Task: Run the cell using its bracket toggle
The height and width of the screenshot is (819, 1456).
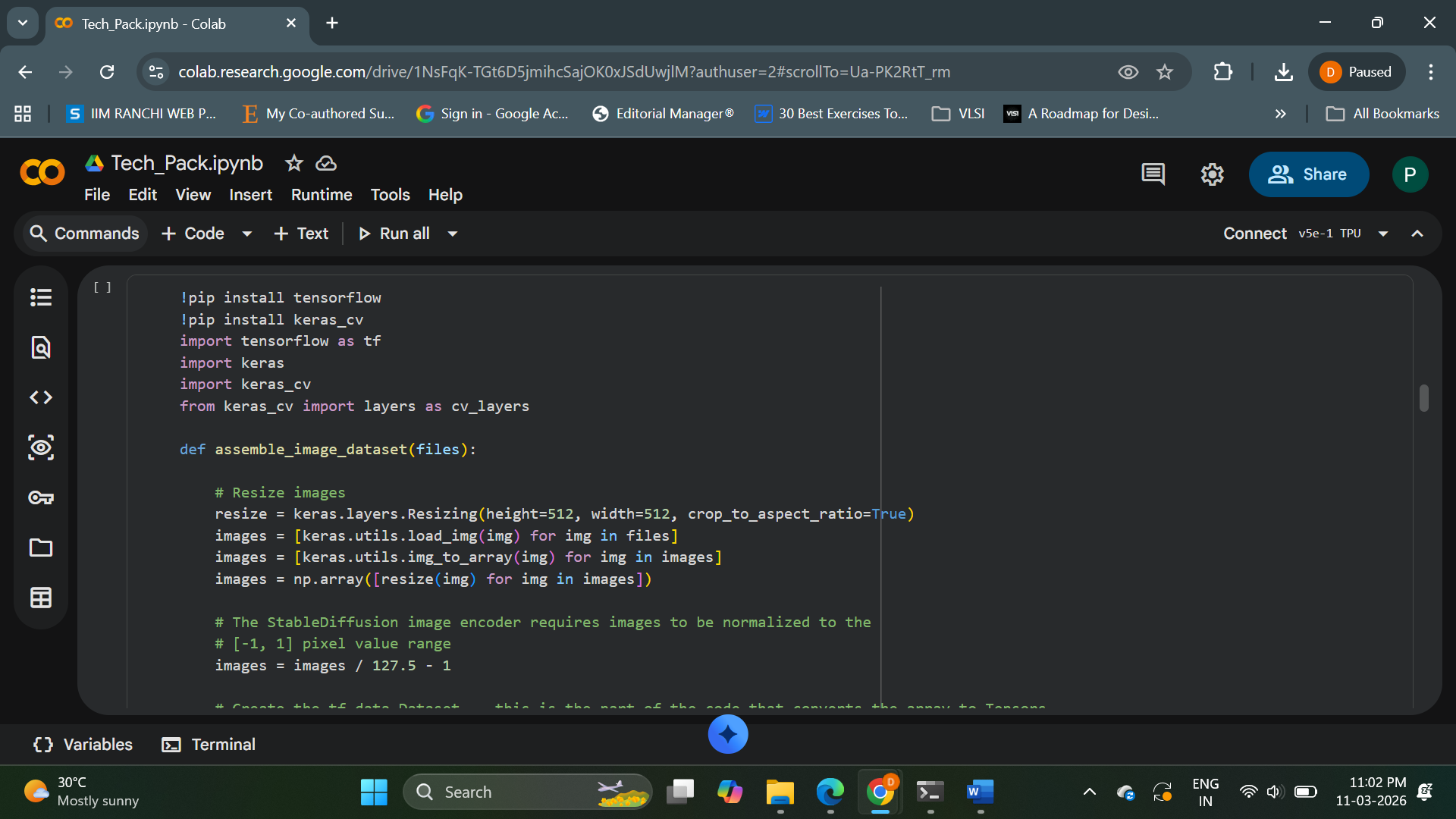Action: tap(102, 287)
